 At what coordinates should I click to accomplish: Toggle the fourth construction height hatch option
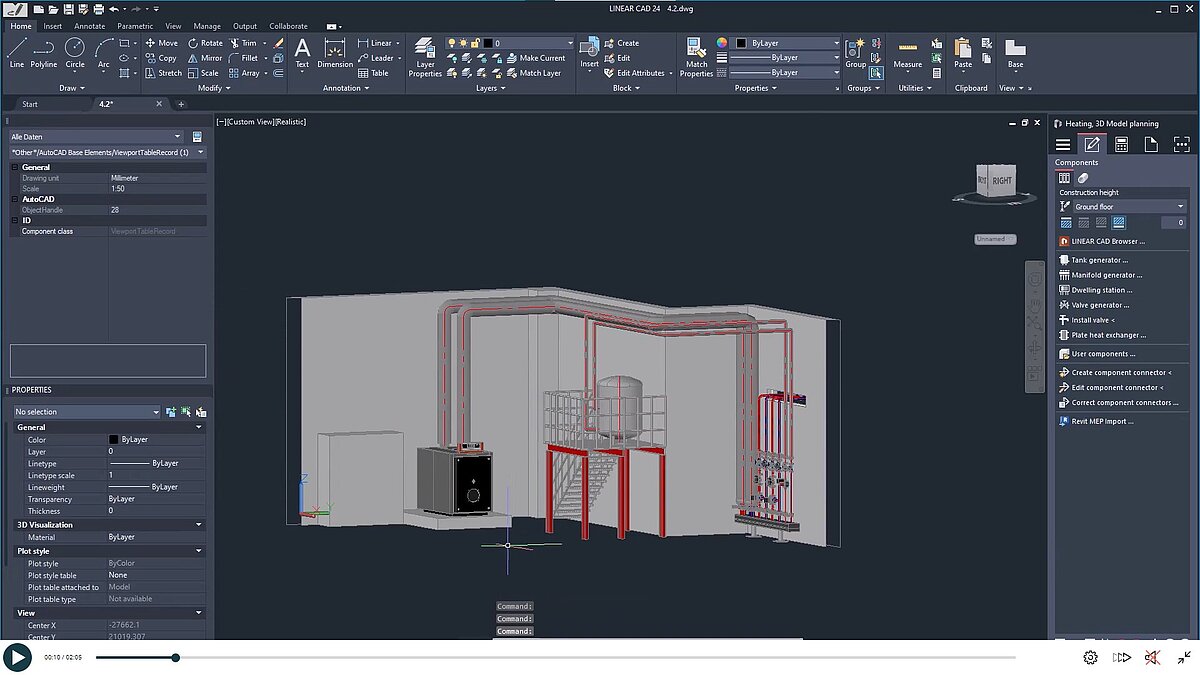pos(1117,222)
